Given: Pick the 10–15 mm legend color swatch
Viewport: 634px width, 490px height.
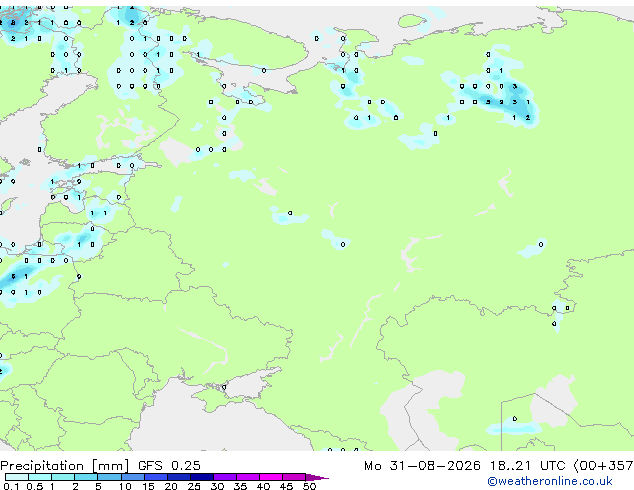Looking at the screenshot, I should coord(132,477).
